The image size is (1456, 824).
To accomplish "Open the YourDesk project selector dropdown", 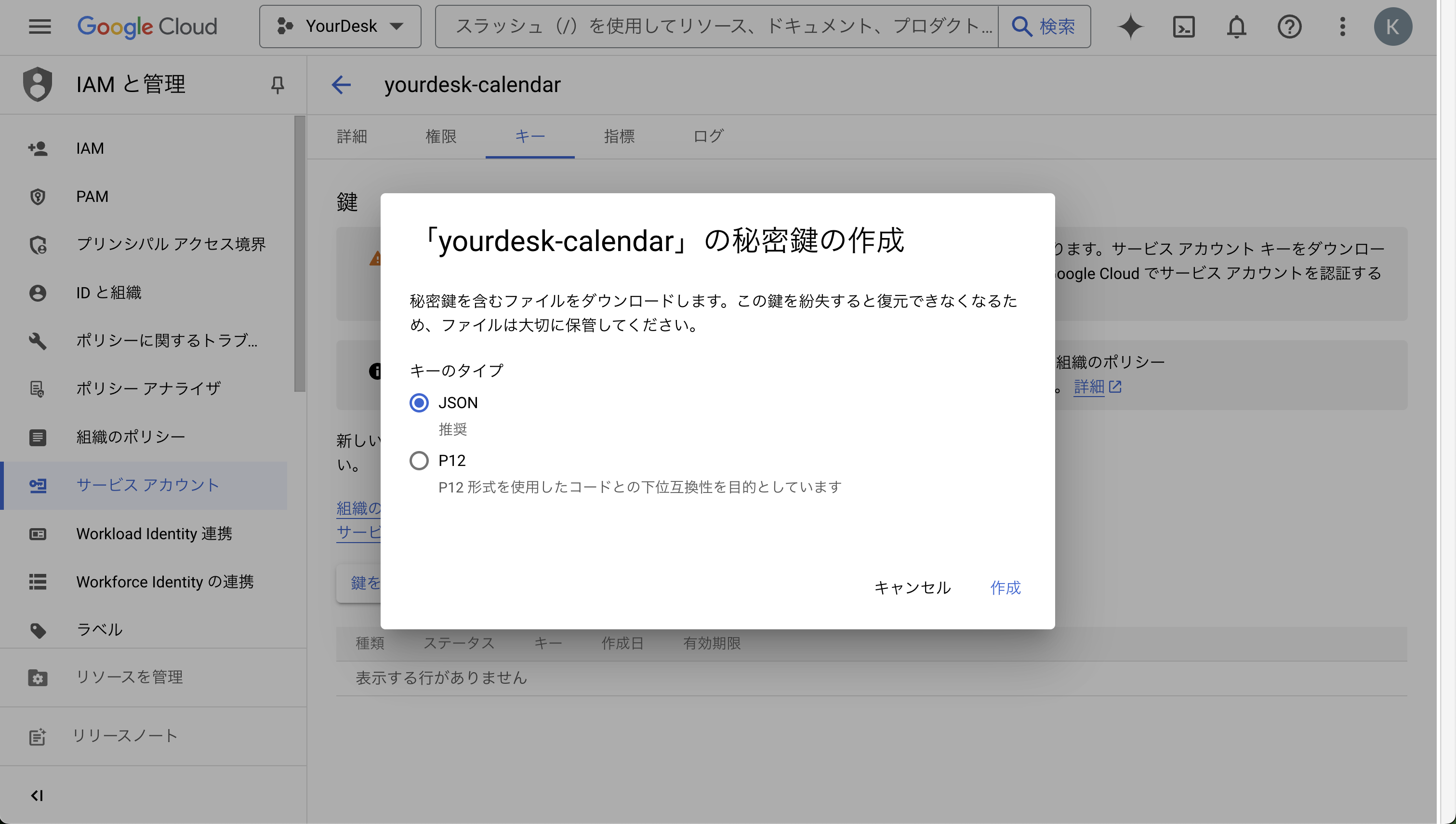I will coord(340,27).
